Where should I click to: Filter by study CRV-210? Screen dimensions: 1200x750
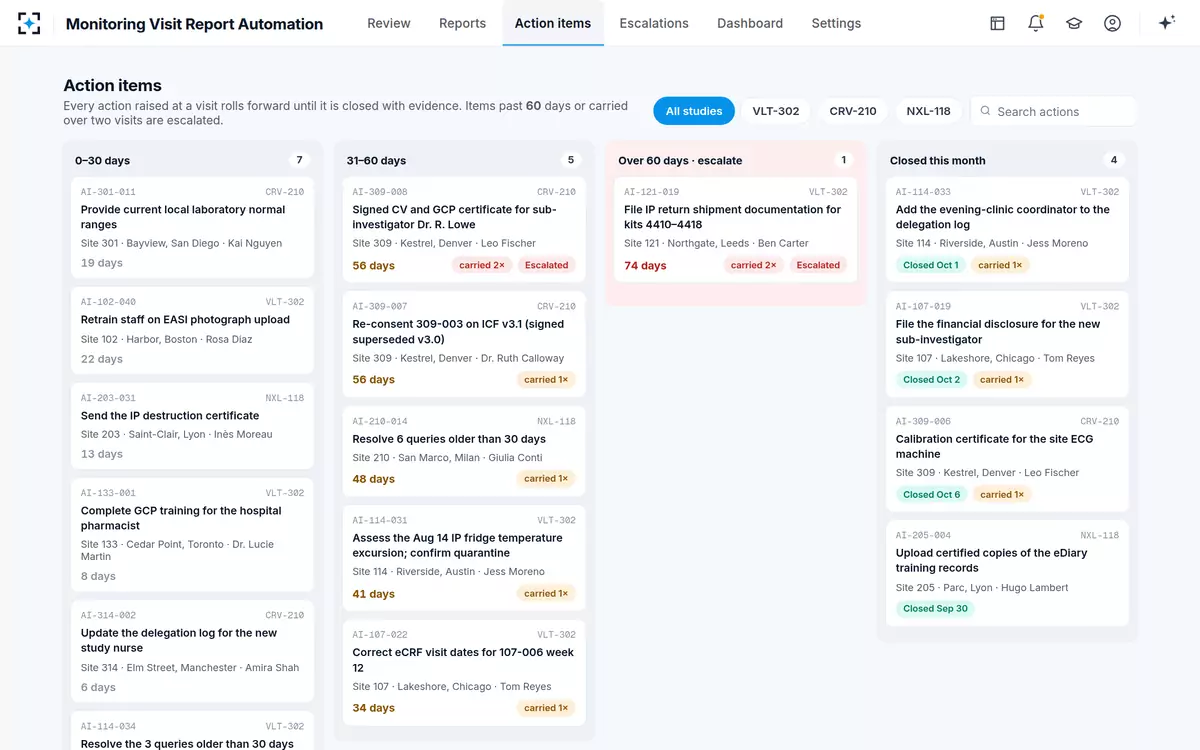pos(853,111)
